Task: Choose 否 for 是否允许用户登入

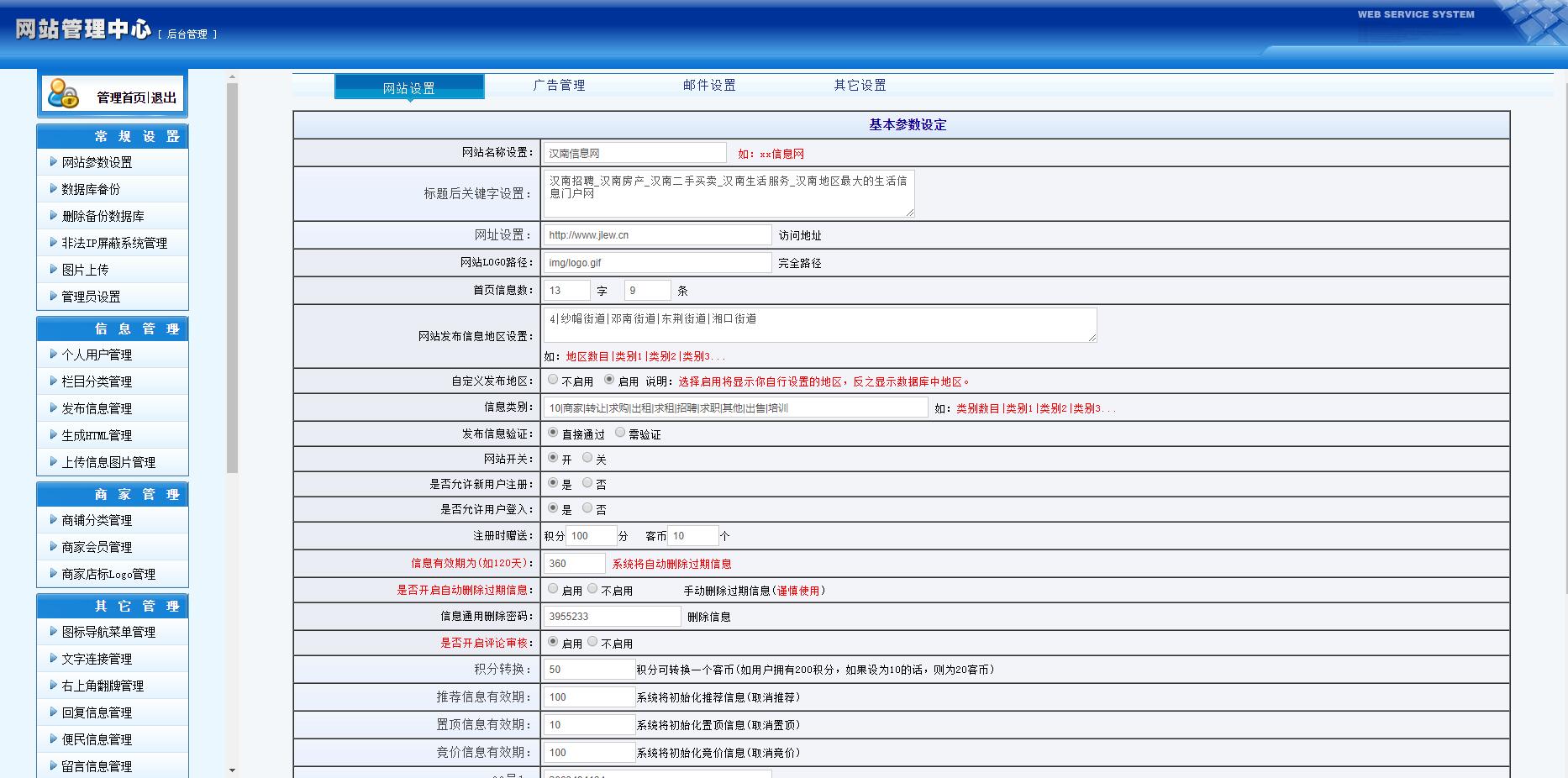Action: click(x=587, y=508)
